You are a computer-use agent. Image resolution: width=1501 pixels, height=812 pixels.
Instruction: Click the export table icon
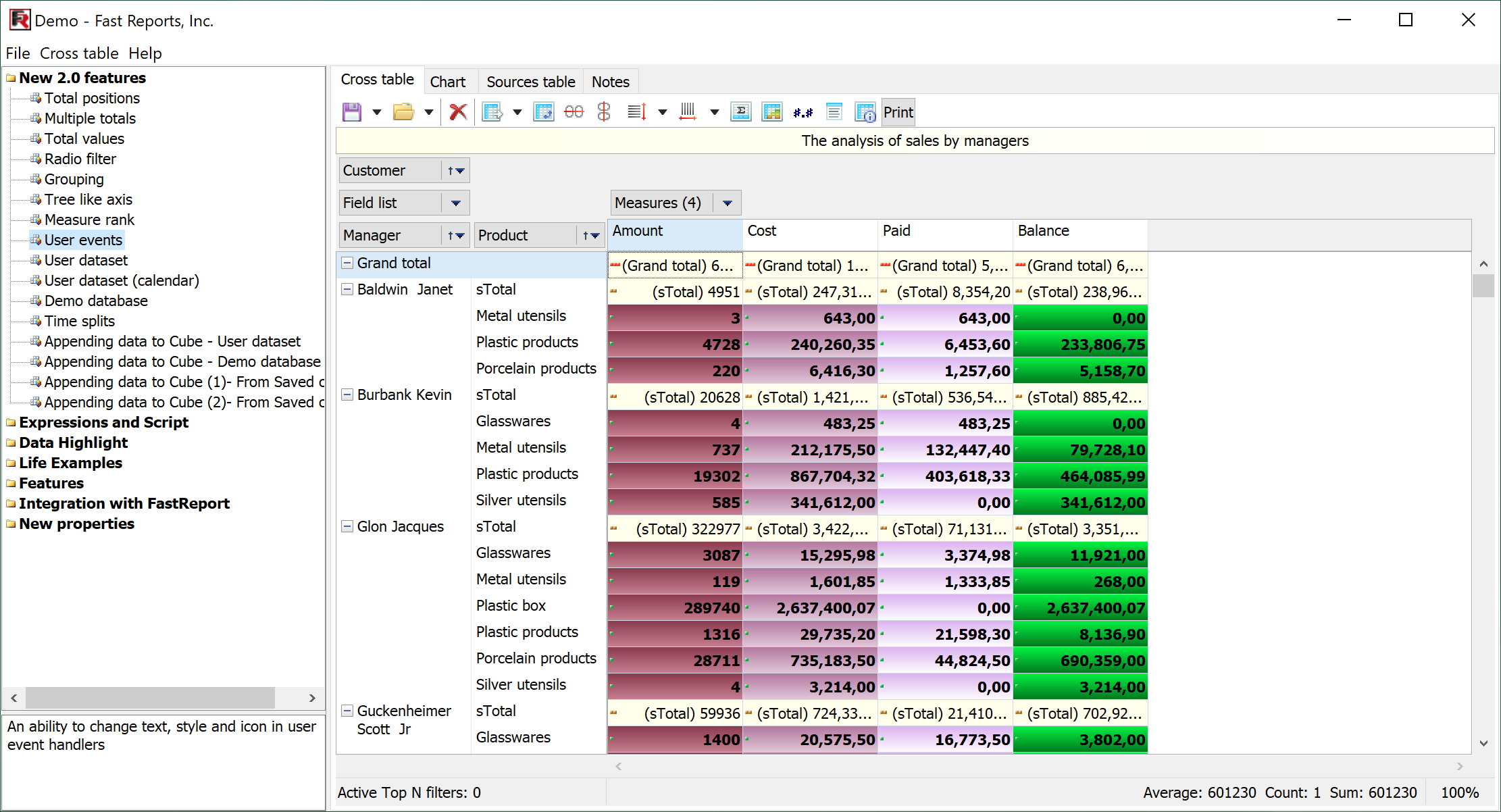click(x=492, y=112)
